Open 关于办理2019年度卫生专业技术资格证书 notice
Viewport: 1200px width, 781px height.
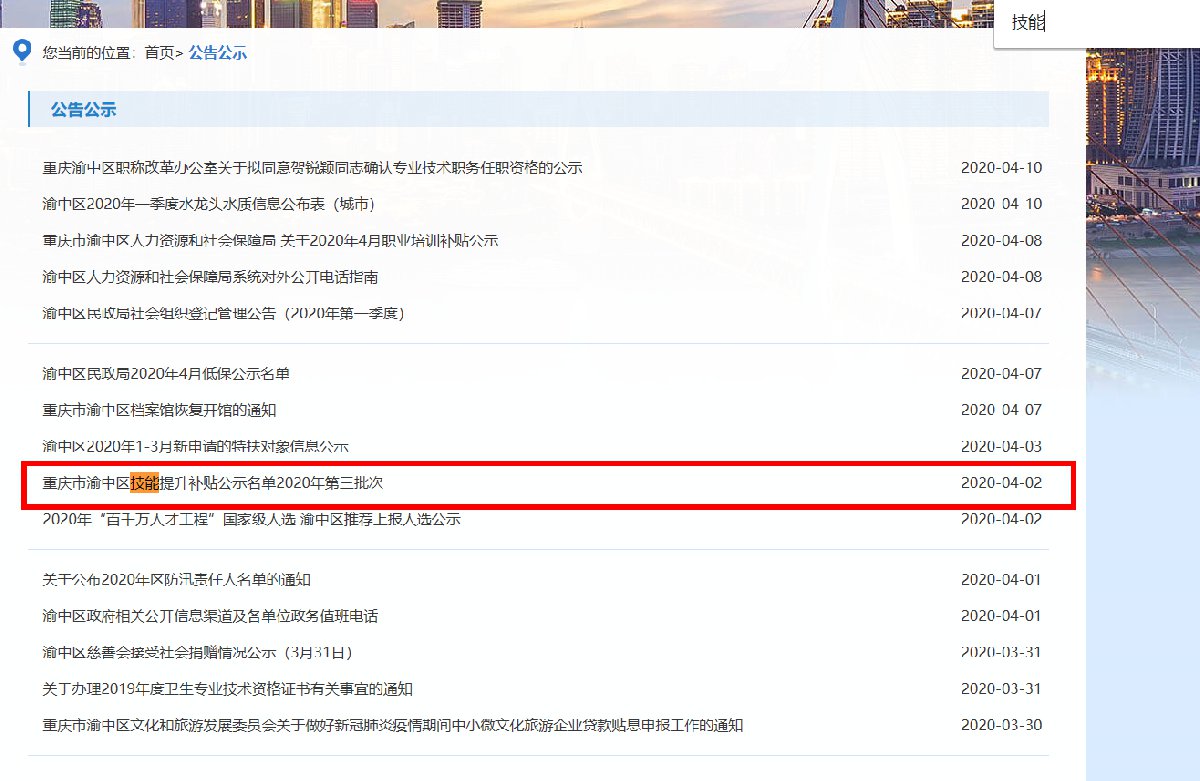pos(228,689)
